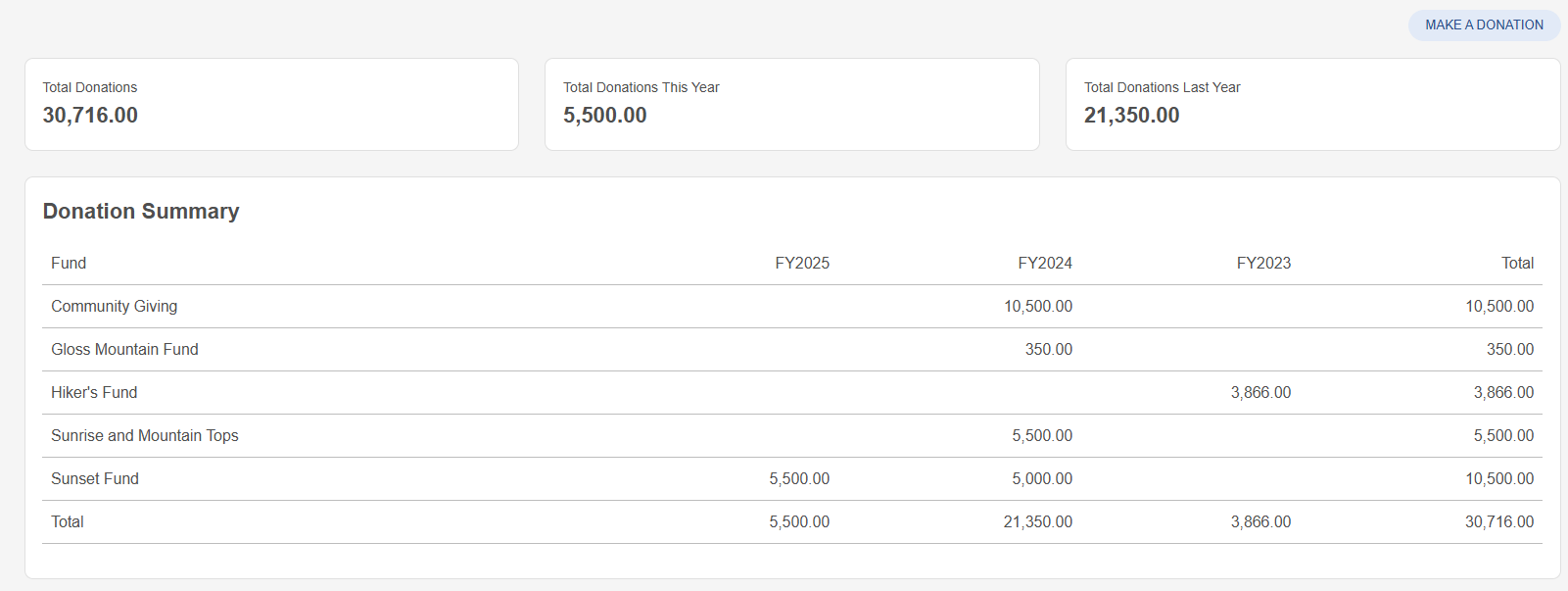Click Community Giving FY2024 amount 10,500.00
This screenshot has width=1568, height=591.
[x=1038, y=307]
